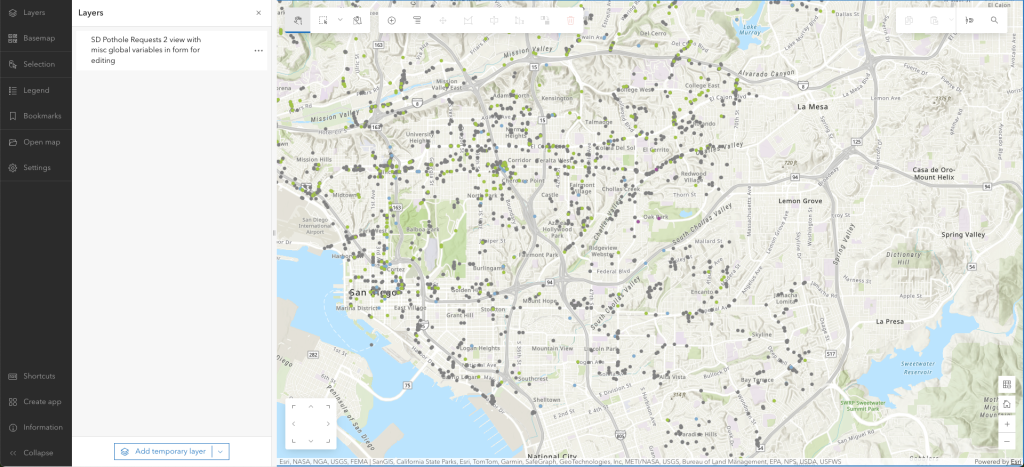Select the pan hand tool

tap(298, 20)
